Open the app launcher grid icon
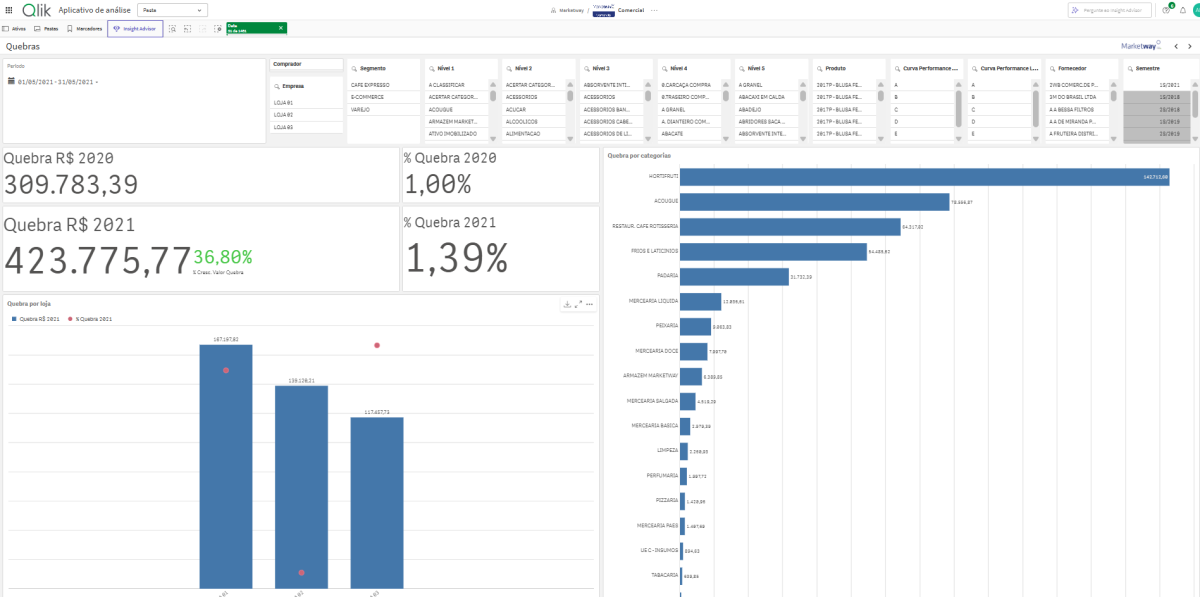Screen dimensions: 1200x597 [9, 10]
